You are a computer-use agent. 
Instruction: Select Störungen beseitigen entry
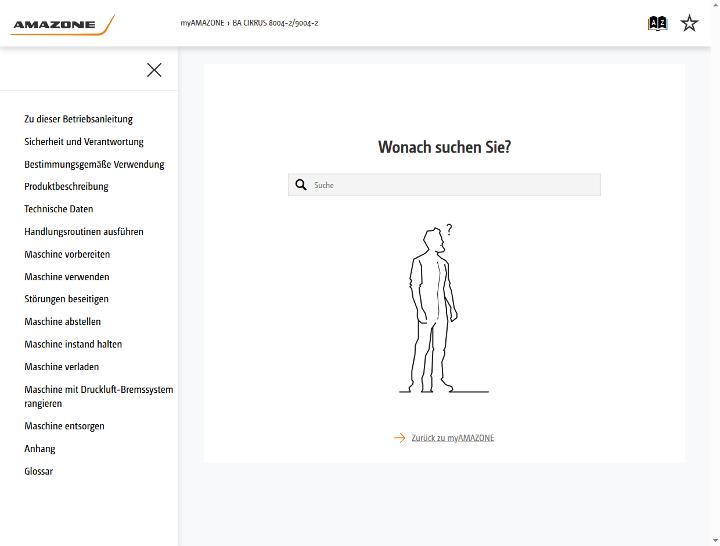point(66,299)
